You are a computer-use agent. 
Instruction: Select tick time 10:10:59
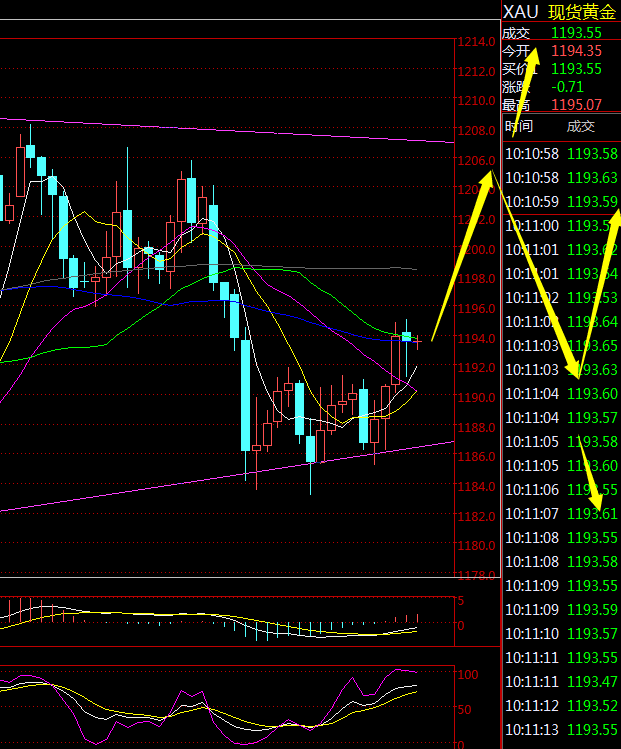pyautogui.click(x=532, y=202)
